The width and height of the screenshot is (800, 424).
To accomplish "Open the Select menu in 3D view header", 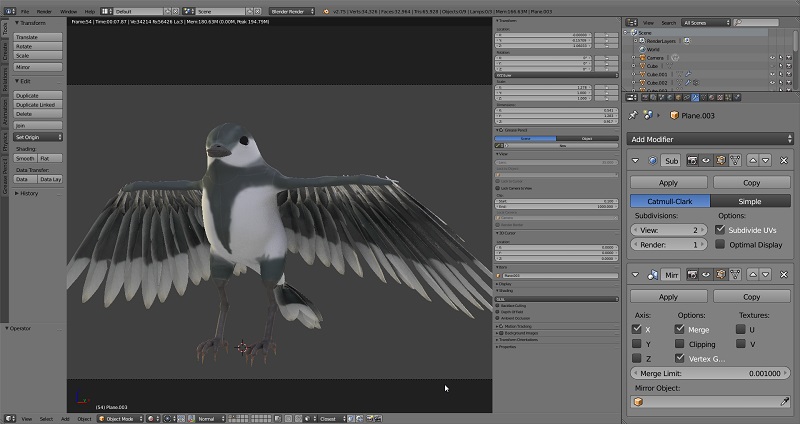I will pyautogui.click(x=46, y=419).
